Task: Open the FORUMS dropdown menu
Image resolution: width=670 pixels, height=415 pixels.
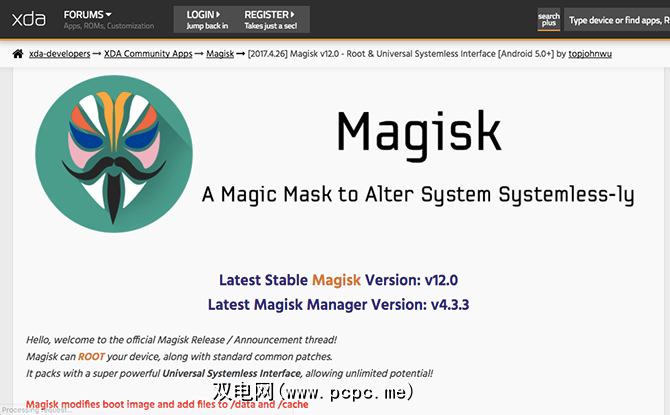Action: (x=88, y=15)
